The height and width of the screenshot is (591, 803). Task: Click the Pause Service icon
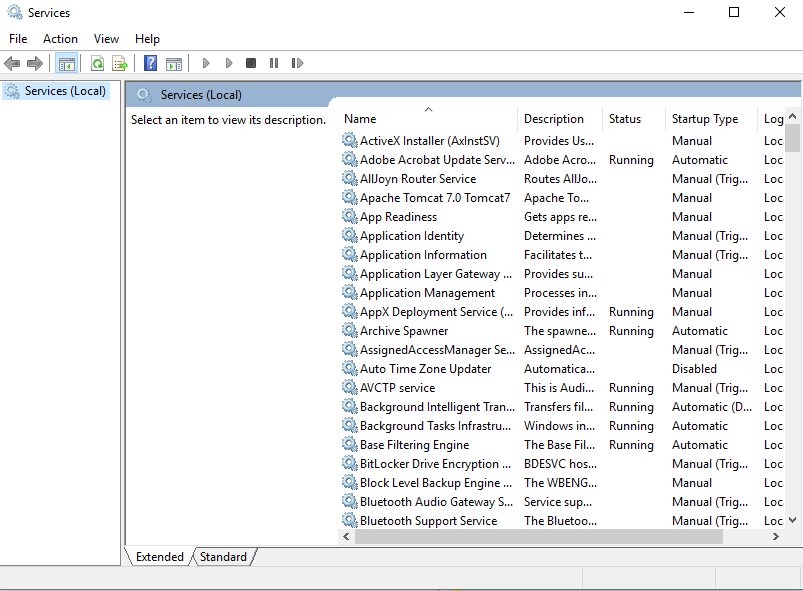[274, 63]
